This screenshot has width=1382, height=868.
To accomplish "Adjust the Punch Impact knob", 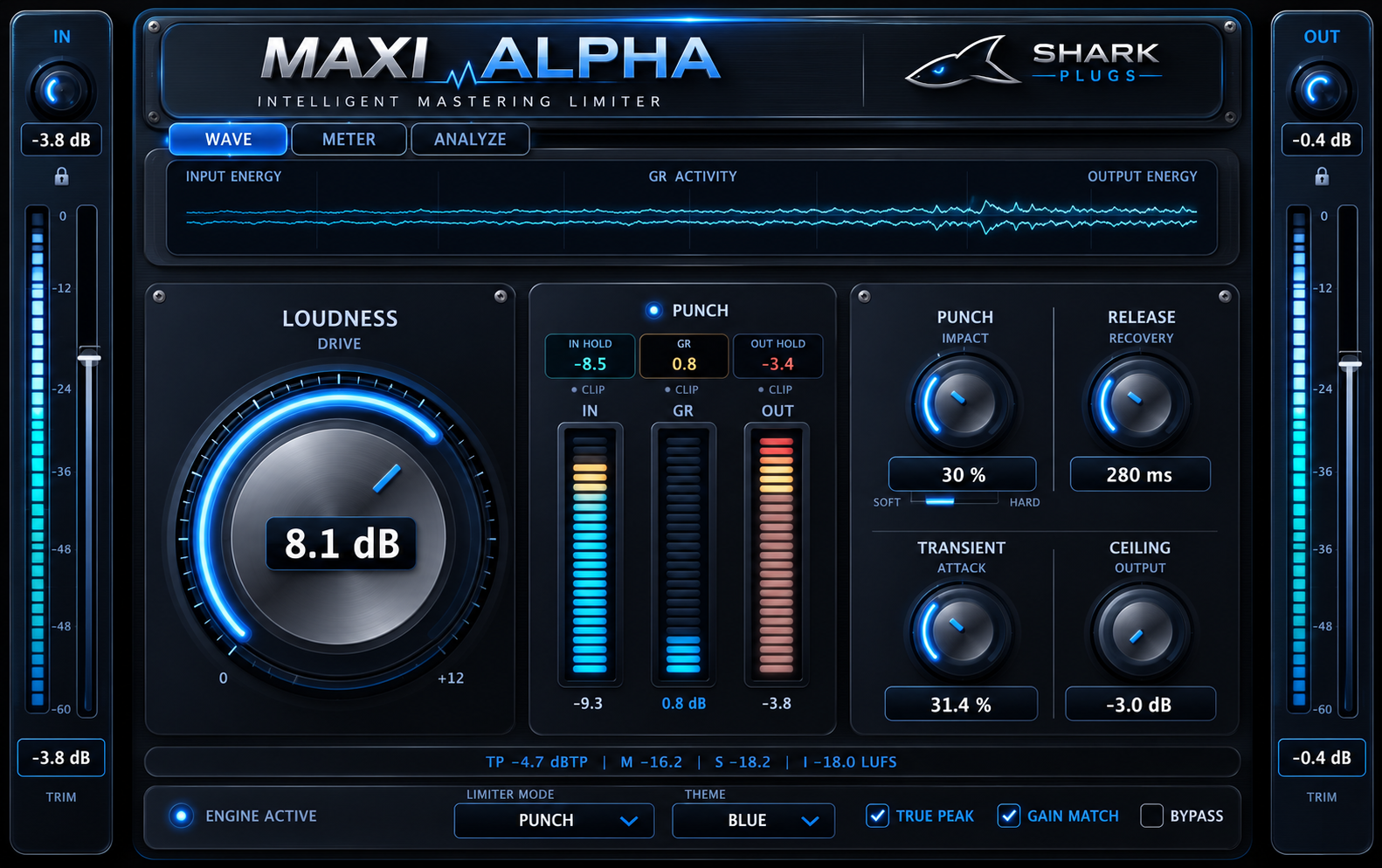I will pos(963,403).
